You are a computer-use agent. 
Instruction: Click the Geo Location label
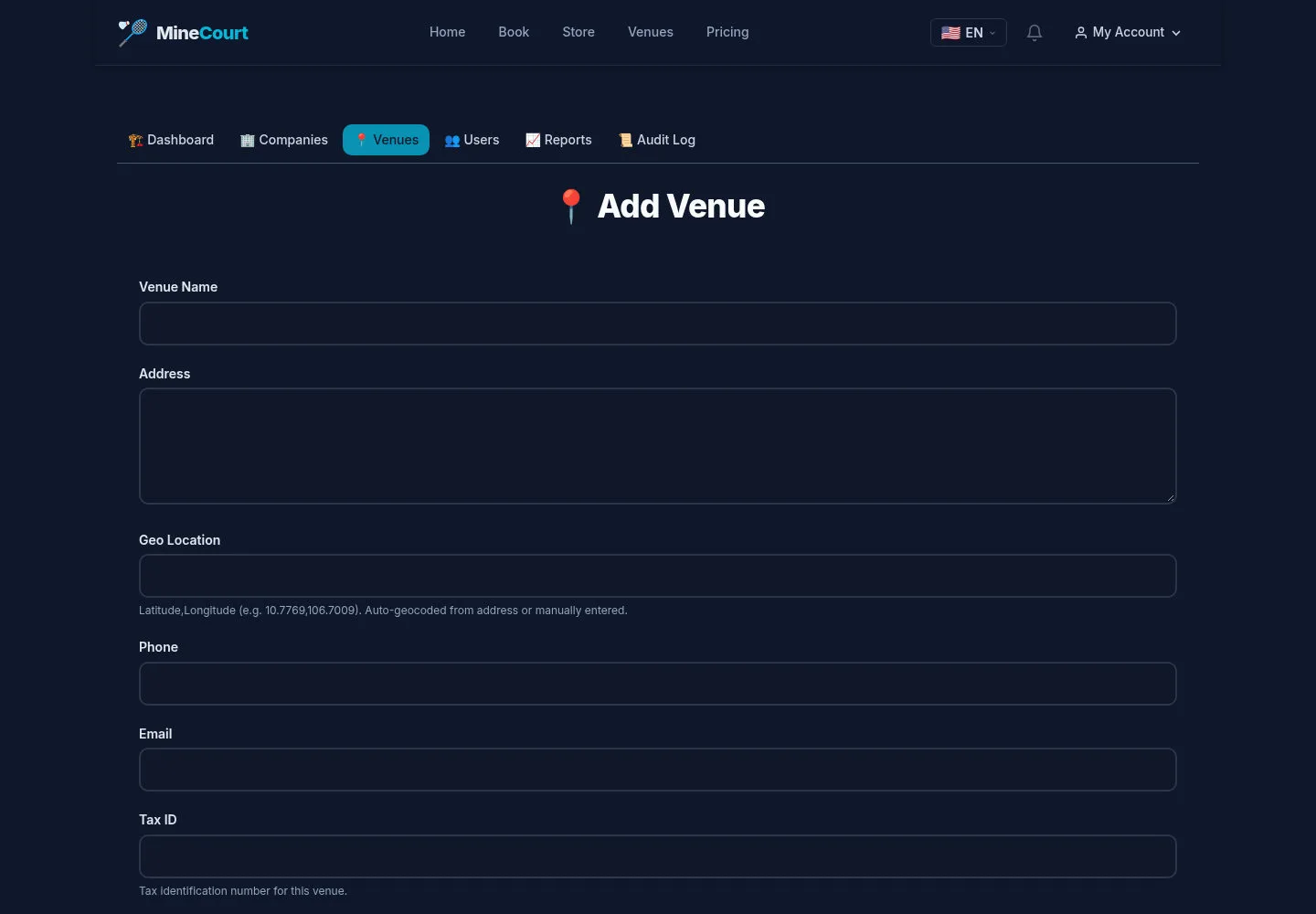[x=179, y=540]
